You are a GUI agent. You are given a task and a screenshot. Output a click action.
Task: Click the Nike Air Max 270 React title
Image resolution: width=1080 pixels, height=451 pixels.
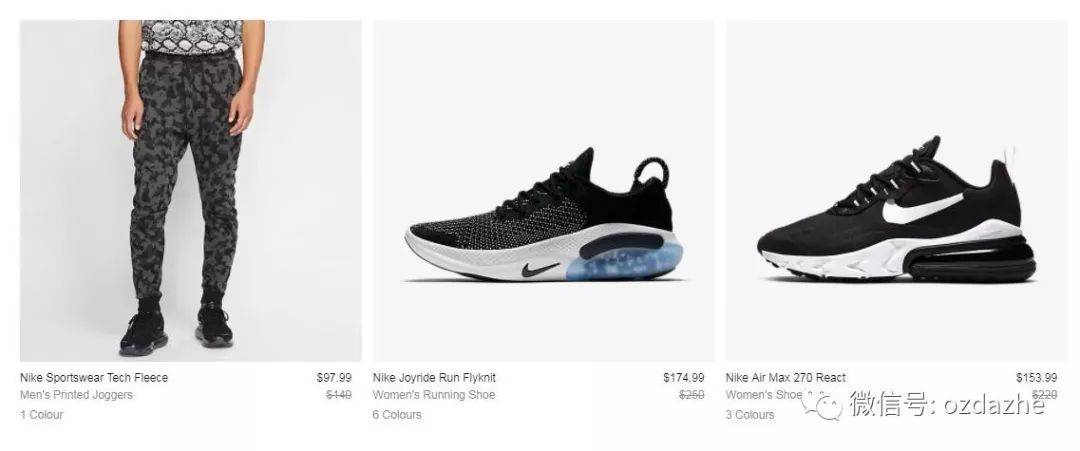tap(785, 377)
